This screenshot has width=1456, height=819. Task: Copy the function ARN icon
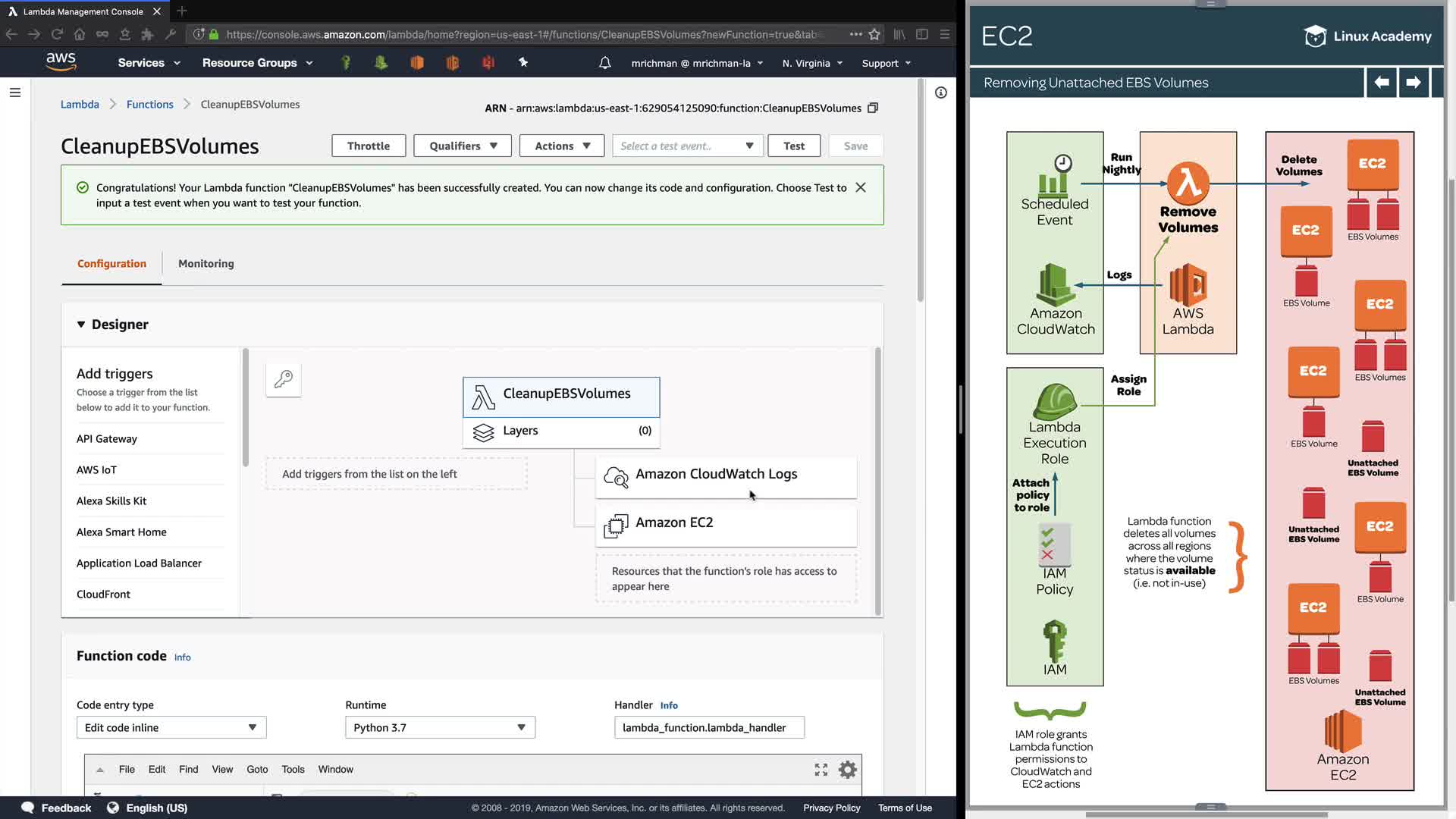[873, 108]
